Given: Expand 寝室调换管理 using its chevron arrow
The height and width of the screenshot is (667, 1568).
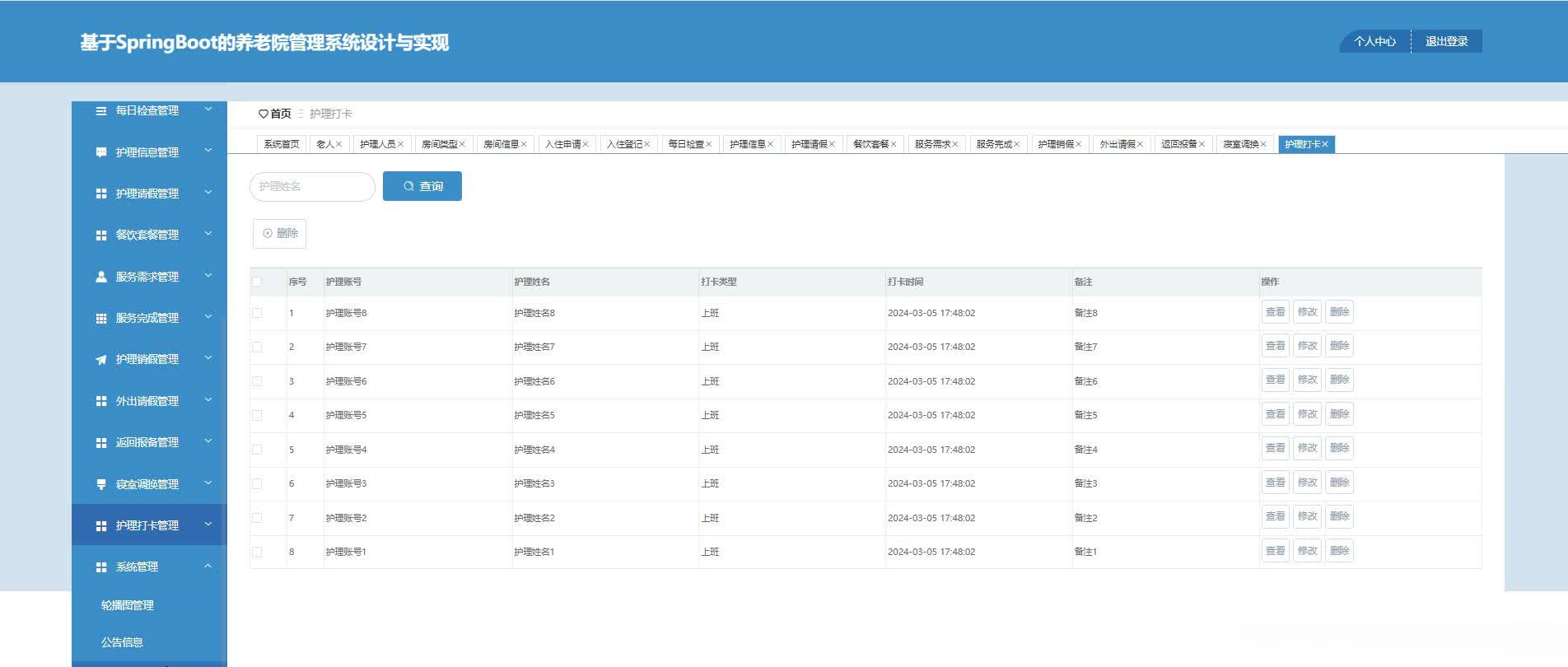Looking at the screenshot, I should point(208,483).
